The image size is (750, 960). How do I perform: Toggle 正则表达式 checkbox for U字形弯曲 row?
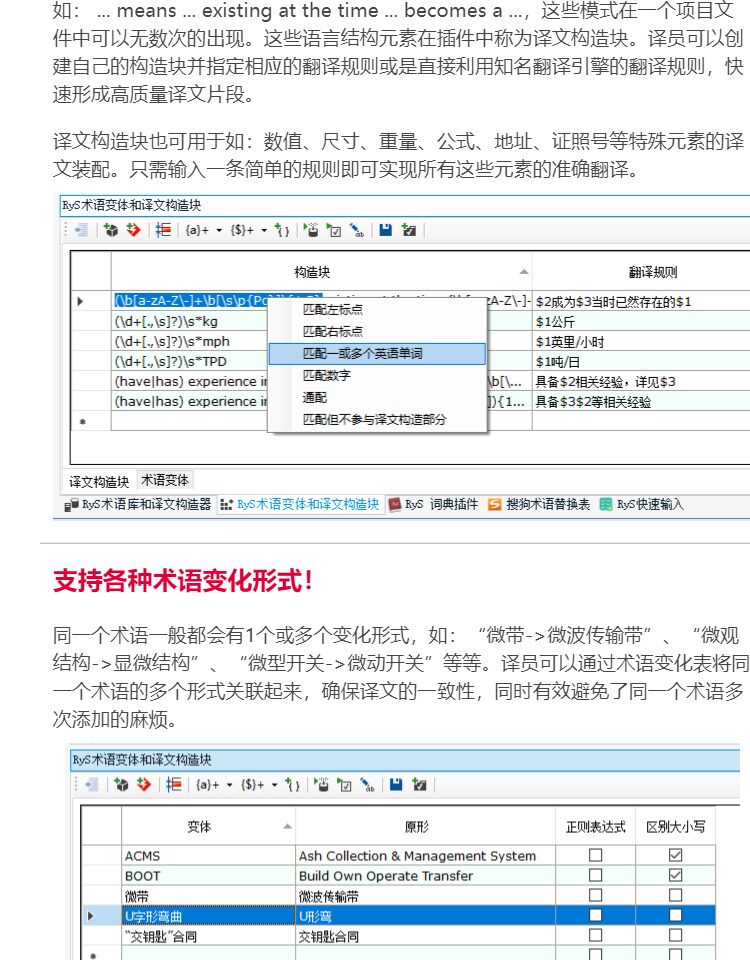(595, 915)
